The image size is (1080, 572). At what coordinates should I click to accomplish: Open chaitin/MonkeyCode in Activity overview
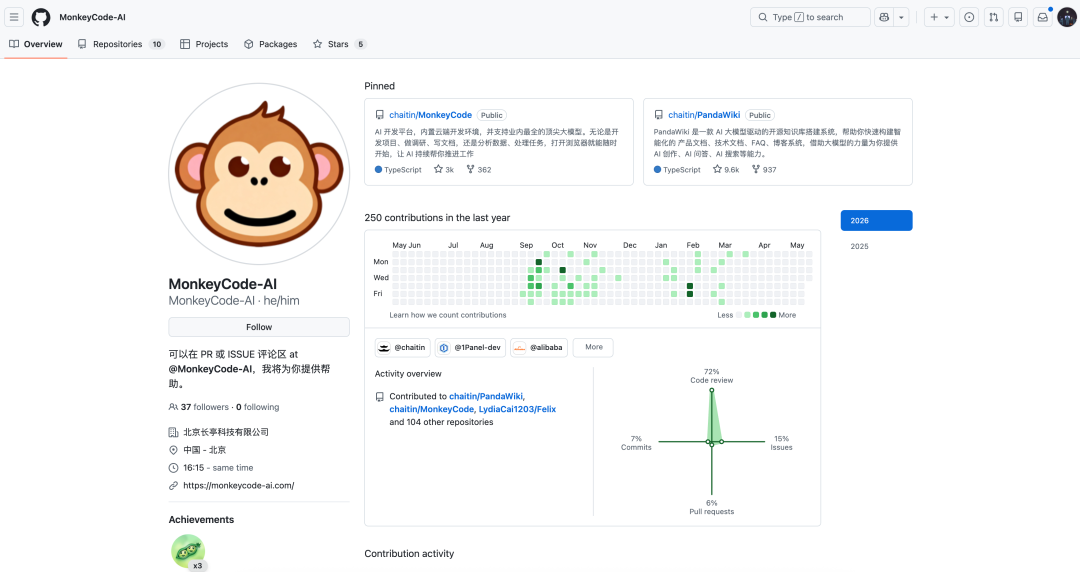click(x=432, y=409)
